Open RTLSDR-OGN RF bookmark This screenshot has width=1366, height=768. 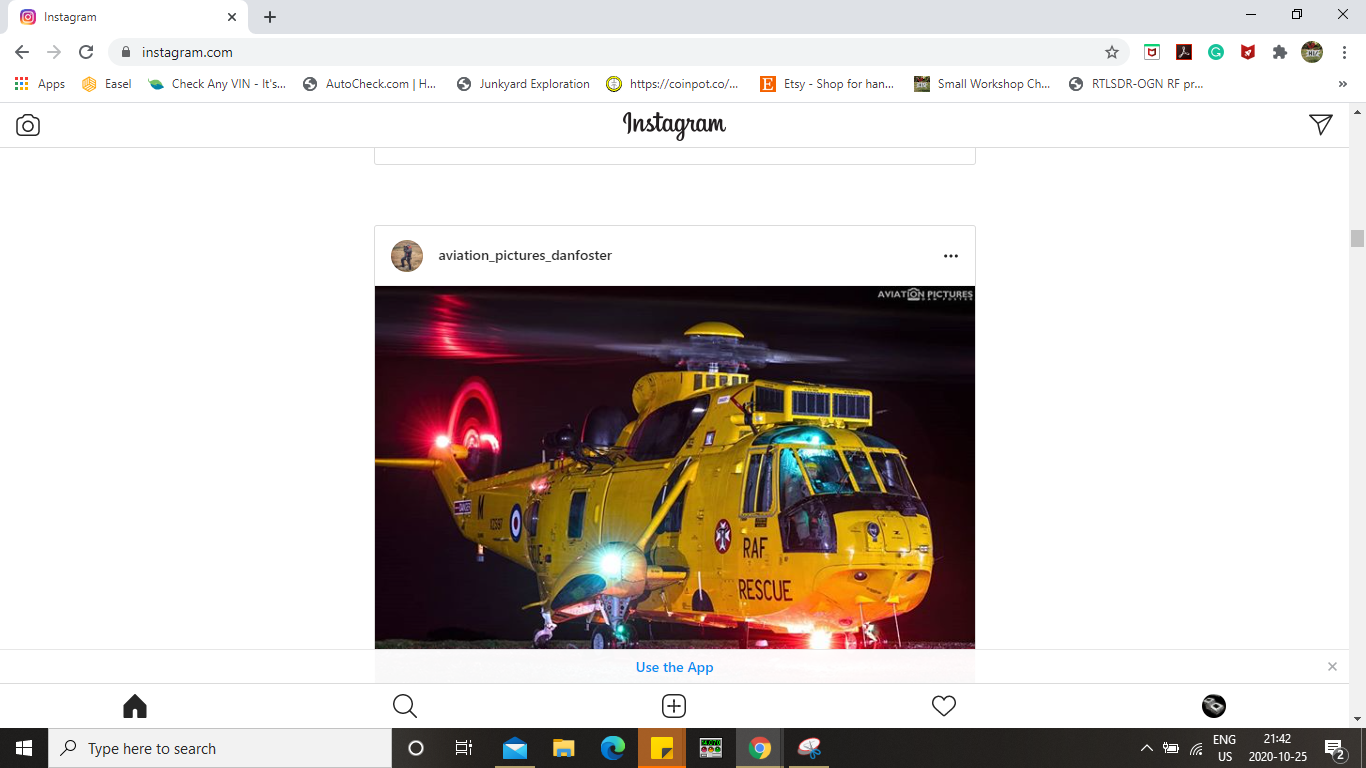click(1136, 84)
